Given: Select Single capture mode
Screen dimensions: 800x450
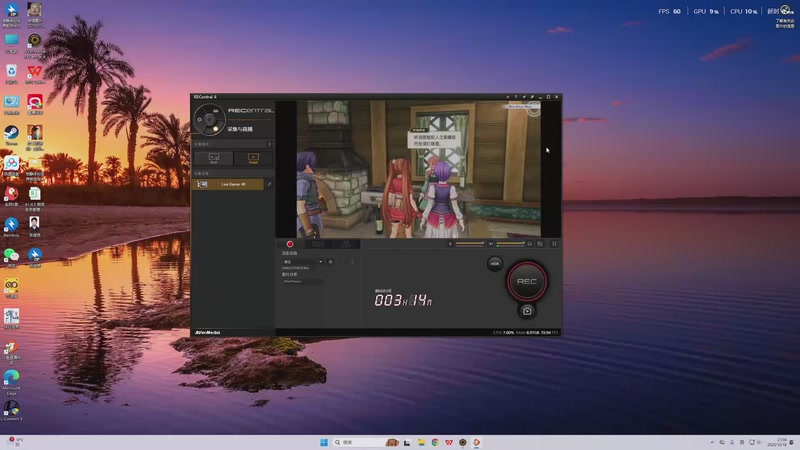Looking at the screenshot, I should tap(253, 158).
